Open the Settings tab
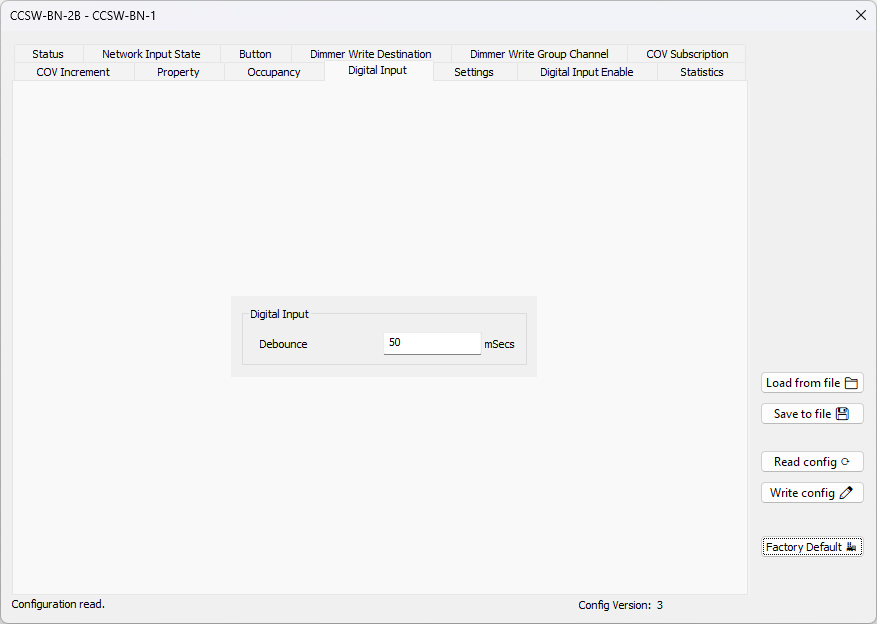Viewport: 877px width, 624px height. 474,72
